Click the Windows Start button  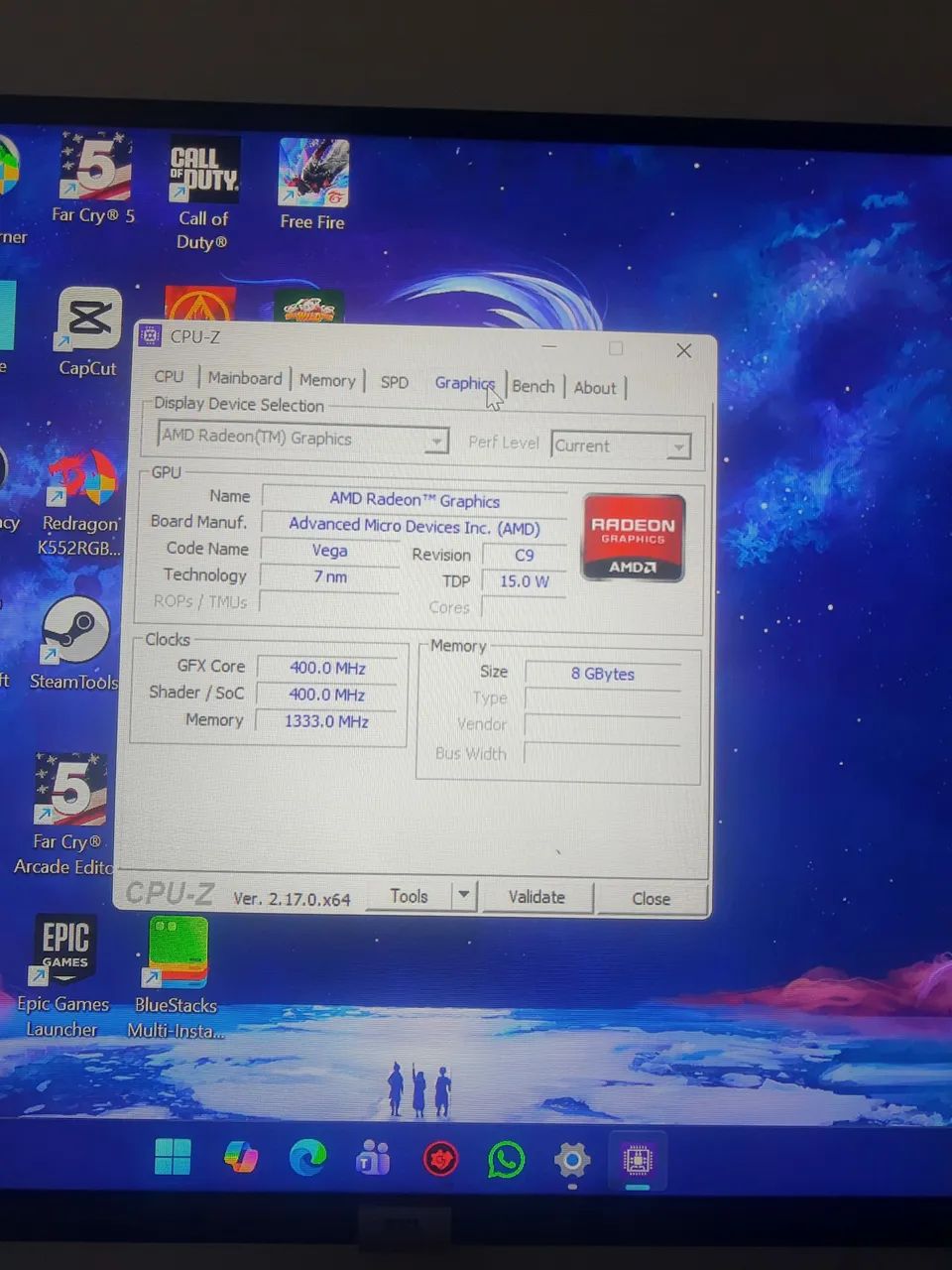point(173,1157)
